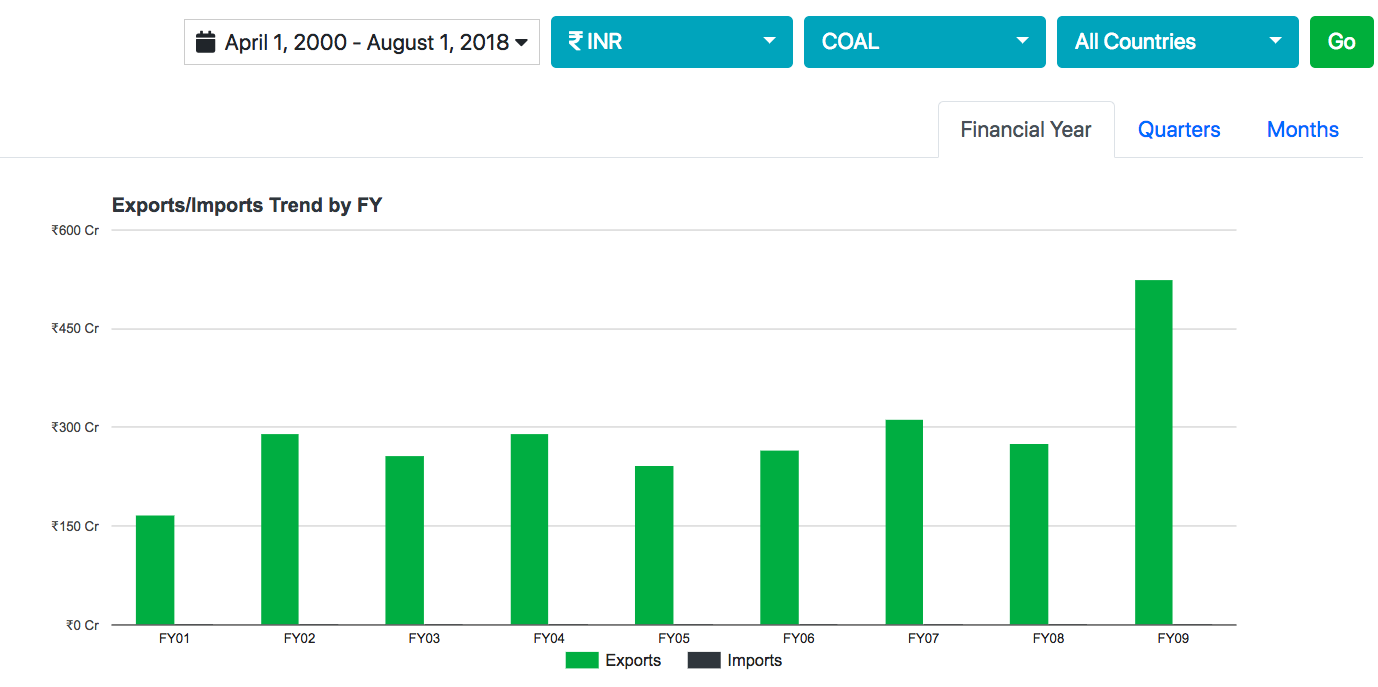This screenshot has height=687, width=1378.
Task: Open the date range picker caret
Action: point(521,43)
